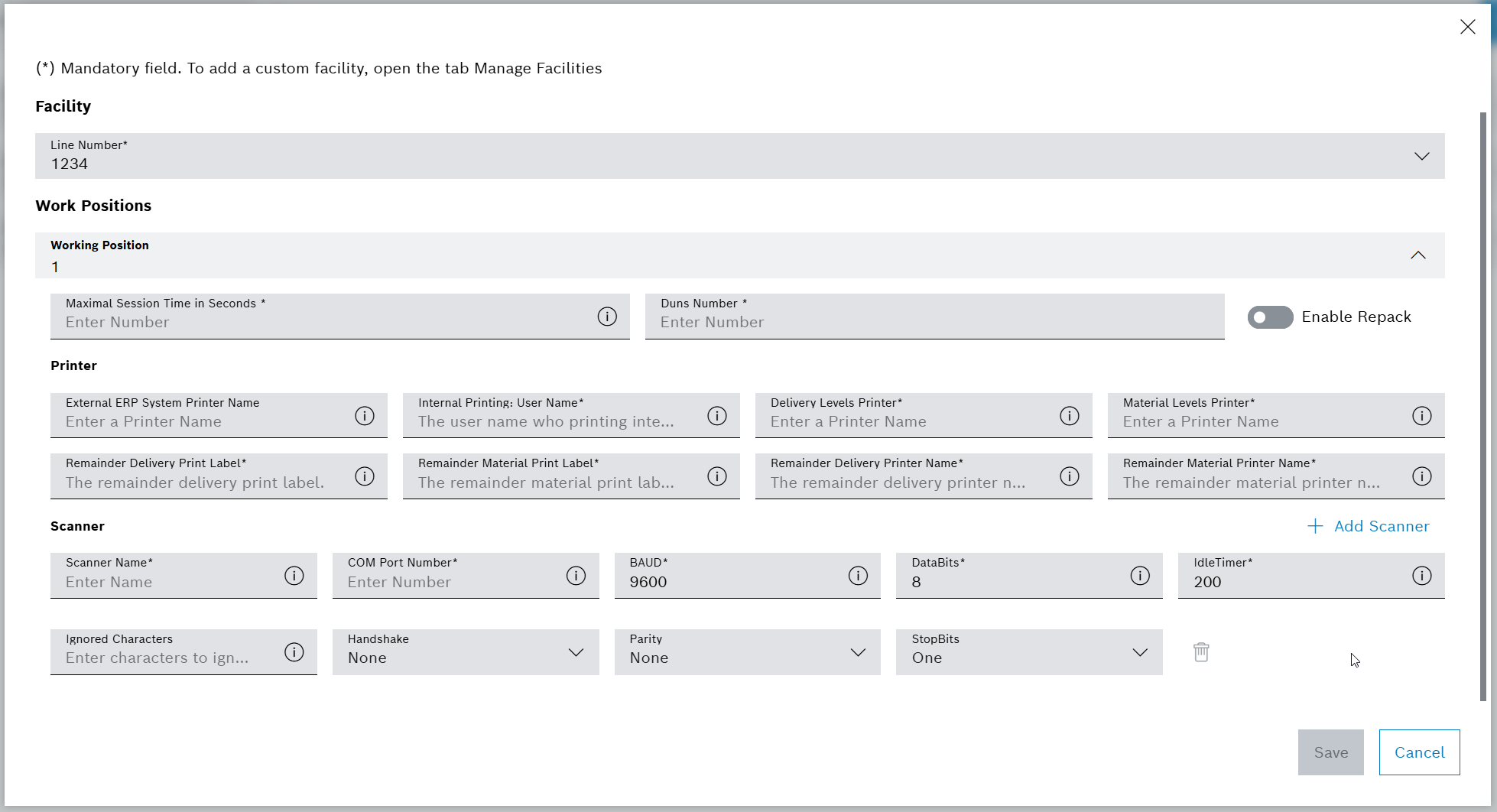This screenshot has height=812, width=1497.
Task: Open the Line Number dropdown
Action: coord(1421,157)
